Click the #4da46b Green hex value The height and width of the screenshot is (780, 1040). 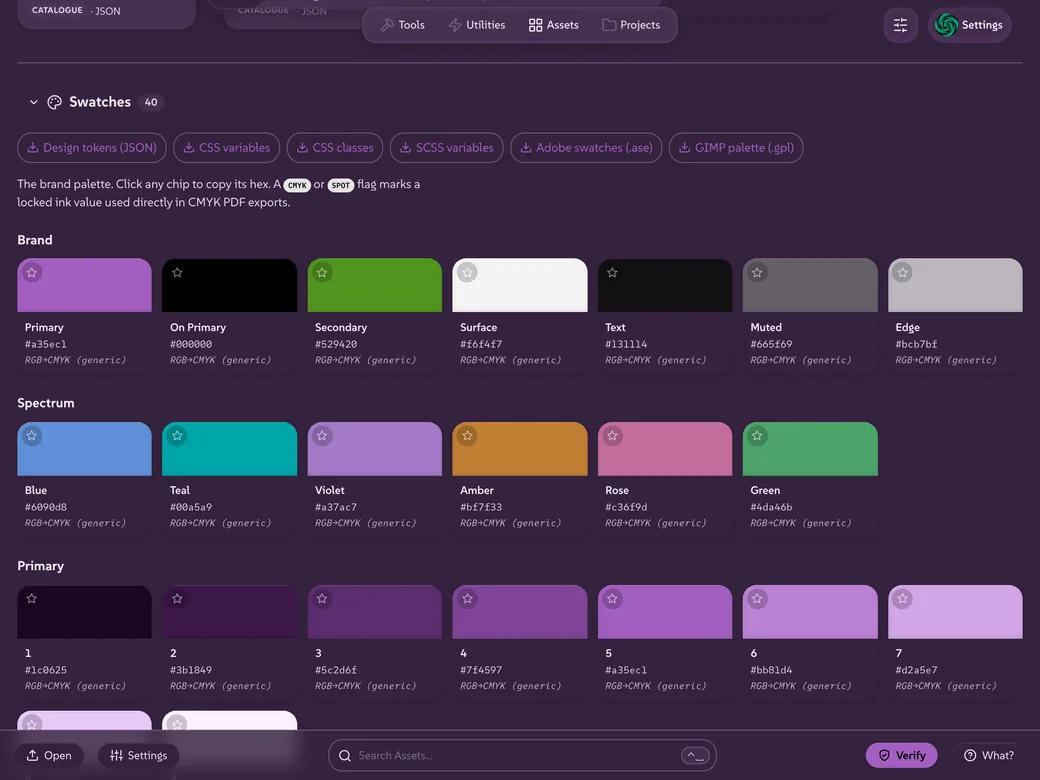point(771,507)
